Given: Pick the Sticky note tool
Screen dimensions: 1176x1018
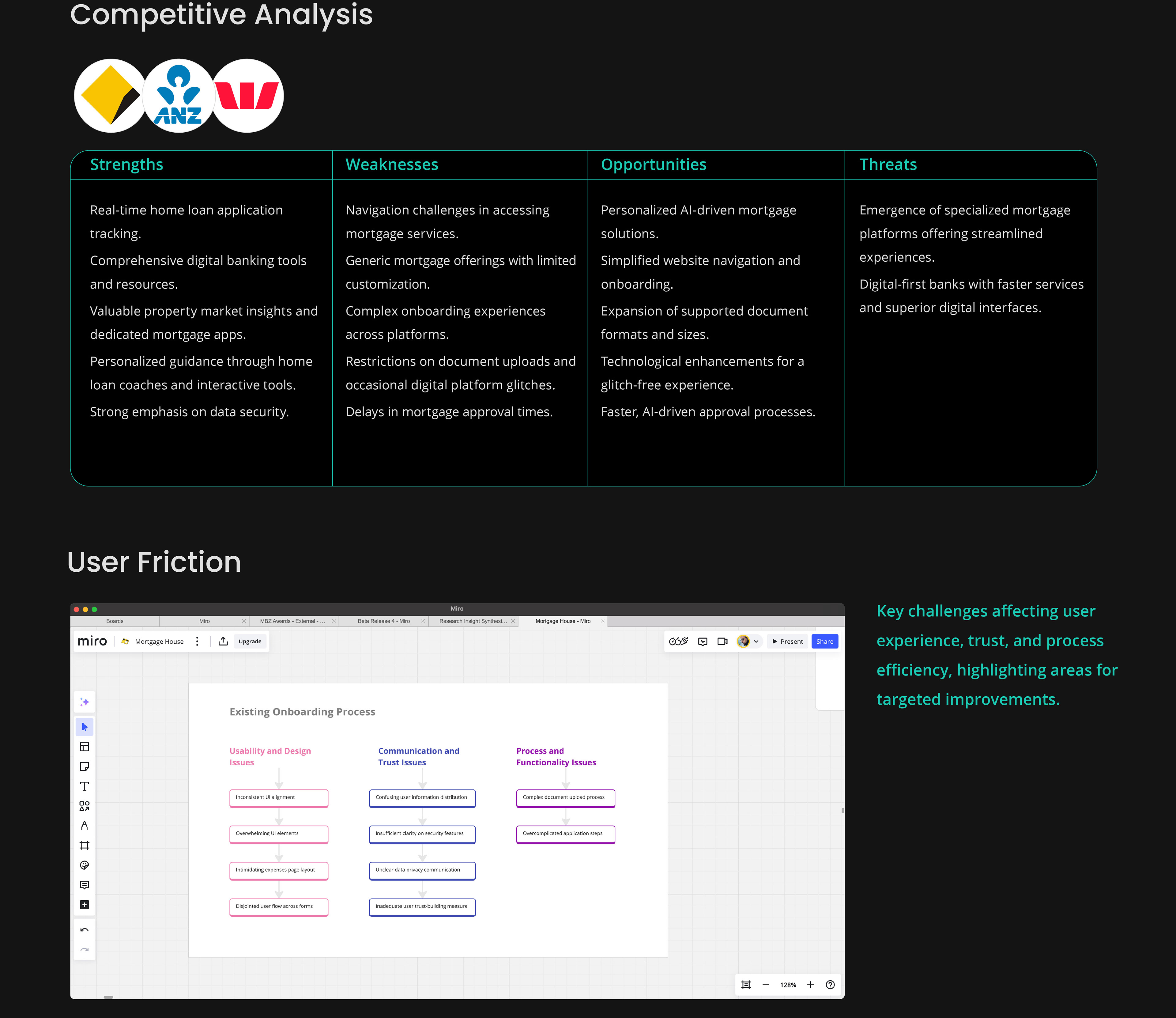Looking at the screenshot, I should point(85,767).
